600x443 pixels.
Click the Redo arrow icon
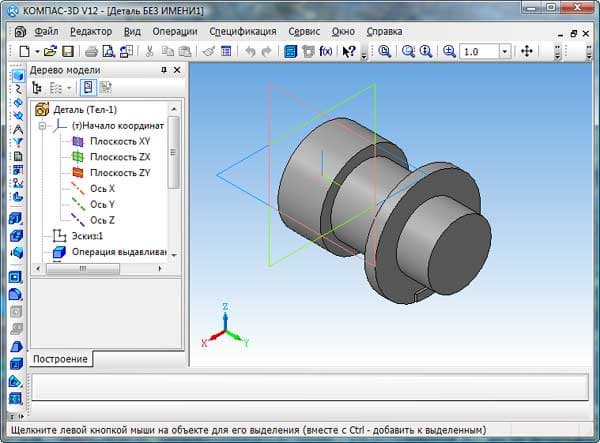[267, 51]
